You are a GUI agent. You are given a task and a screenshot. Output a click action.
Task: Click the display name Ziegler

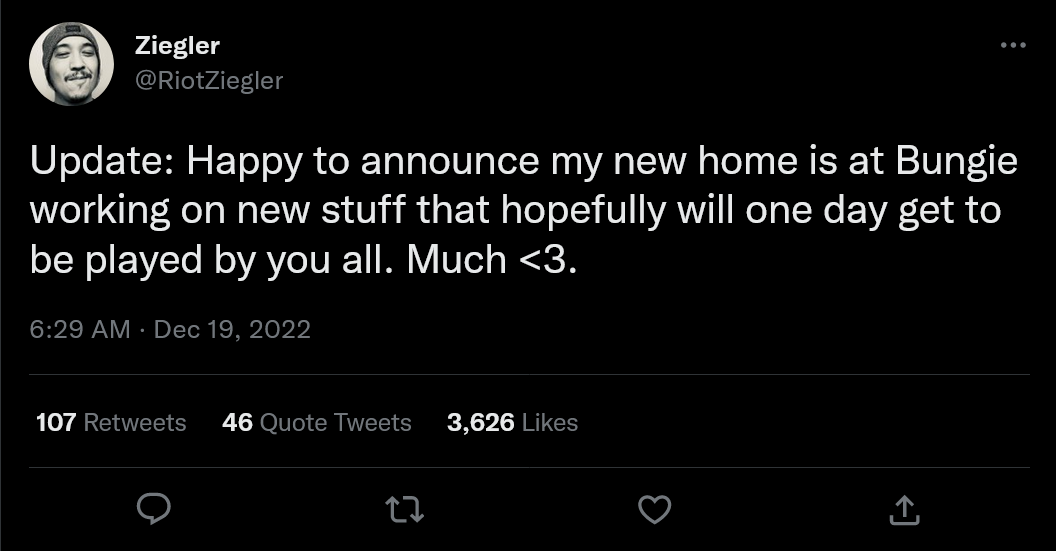pos(177,45)
